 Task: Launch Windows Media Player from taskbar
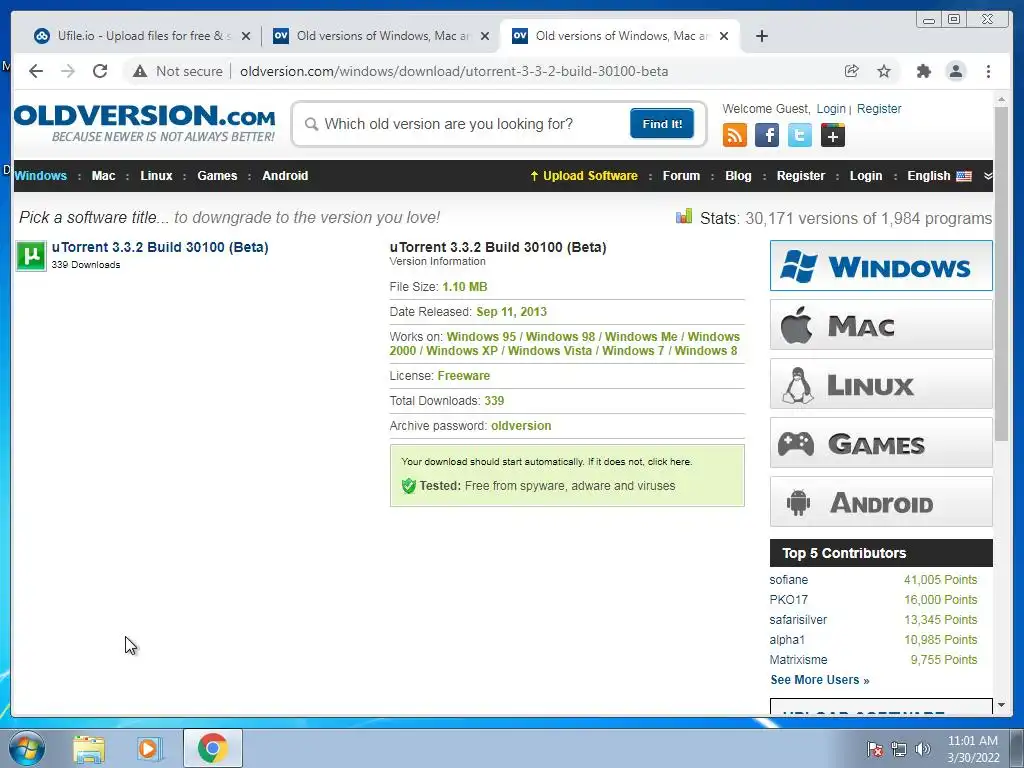coord(150,748)
